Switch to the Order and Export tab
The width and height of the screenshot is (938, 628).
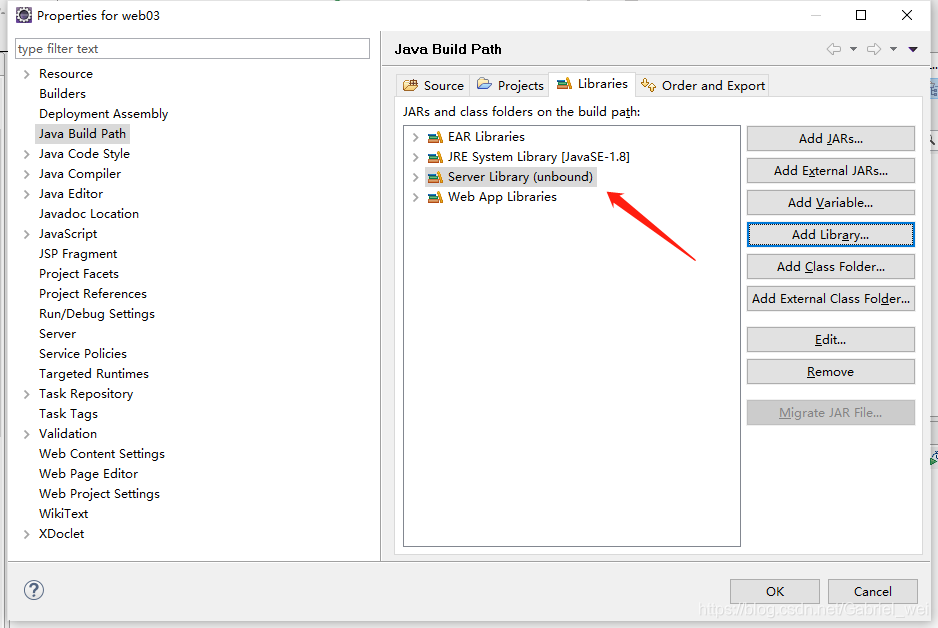click(703, 86)
